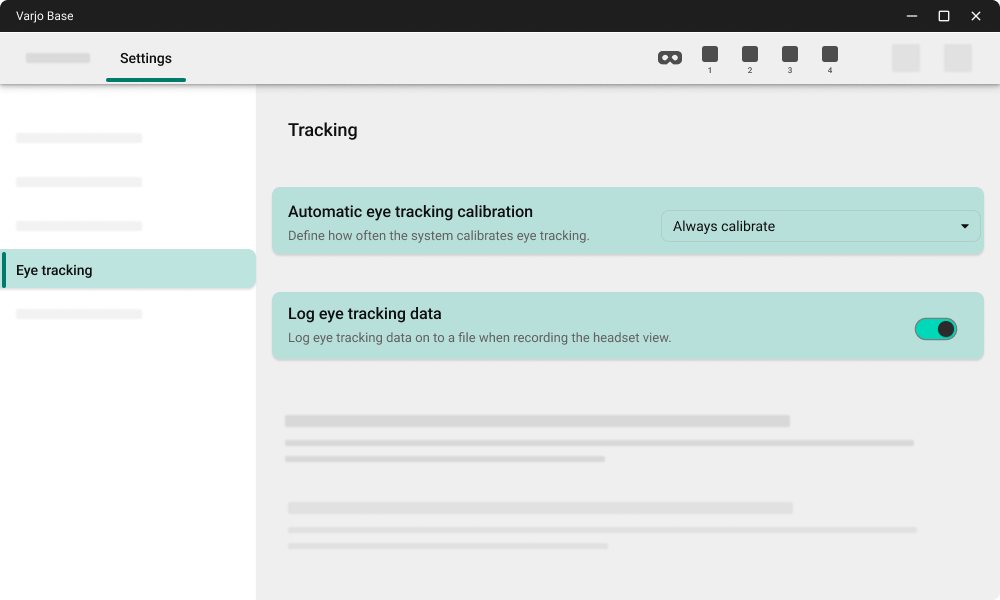This screenshot has height=600, width=1000.
Task: Maximize the Varjo Base window
Action: click(x=943, y=16)
